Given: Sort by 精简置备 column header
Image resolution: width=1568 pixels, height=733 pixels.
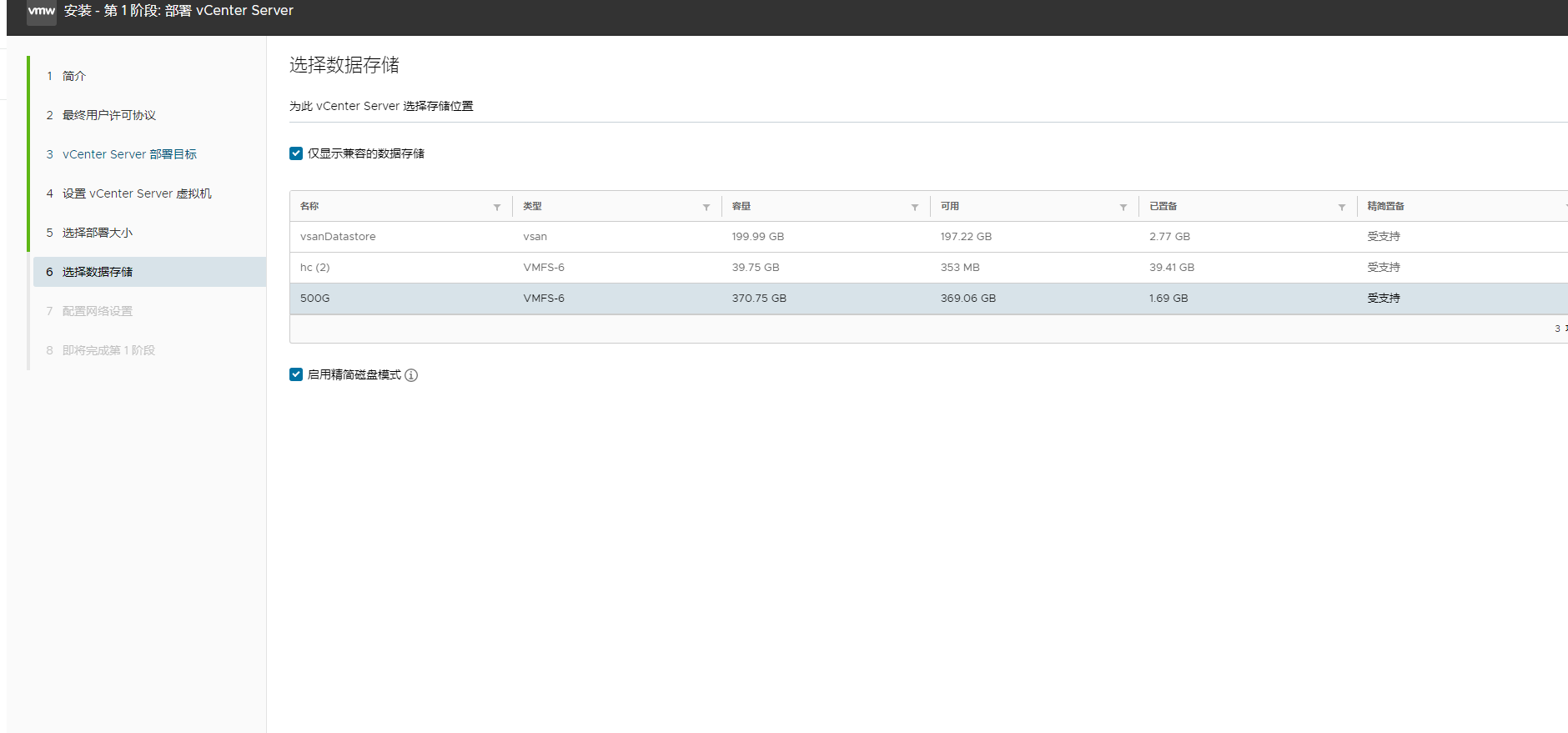Looking at the screenshot, I should 1386,206.
